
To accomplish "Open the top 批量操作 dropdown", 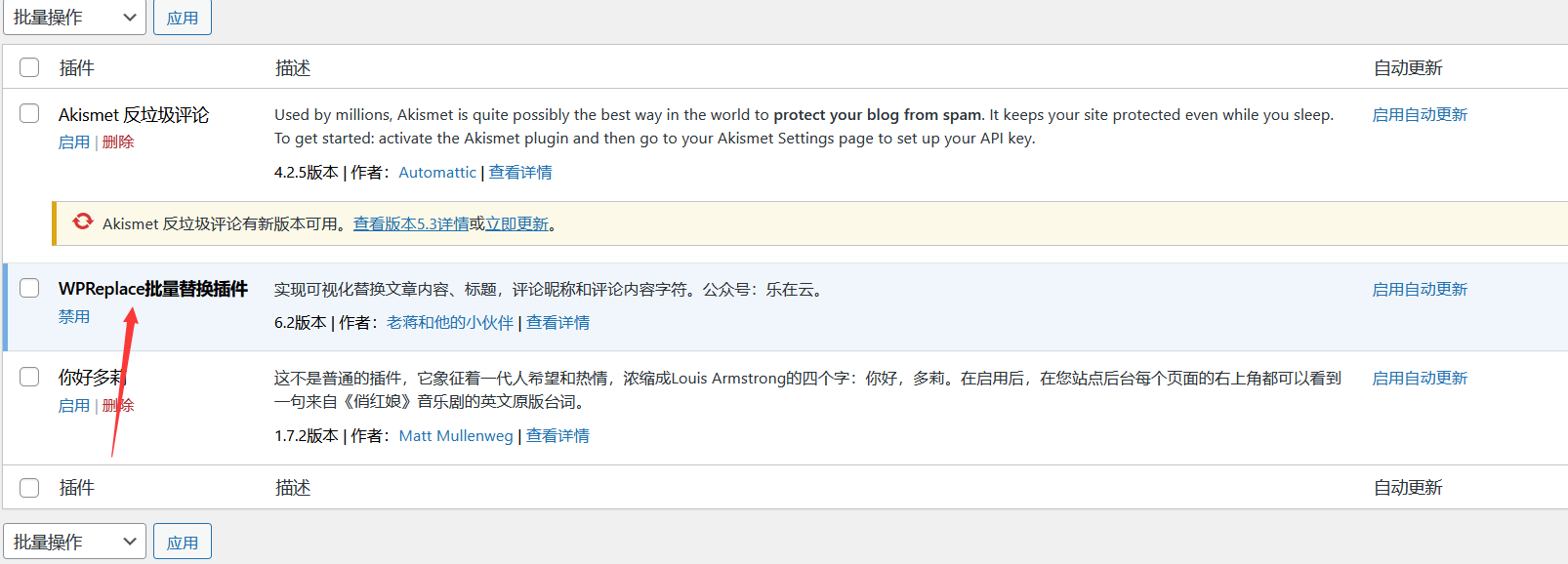I will click(x=74, y=18).
